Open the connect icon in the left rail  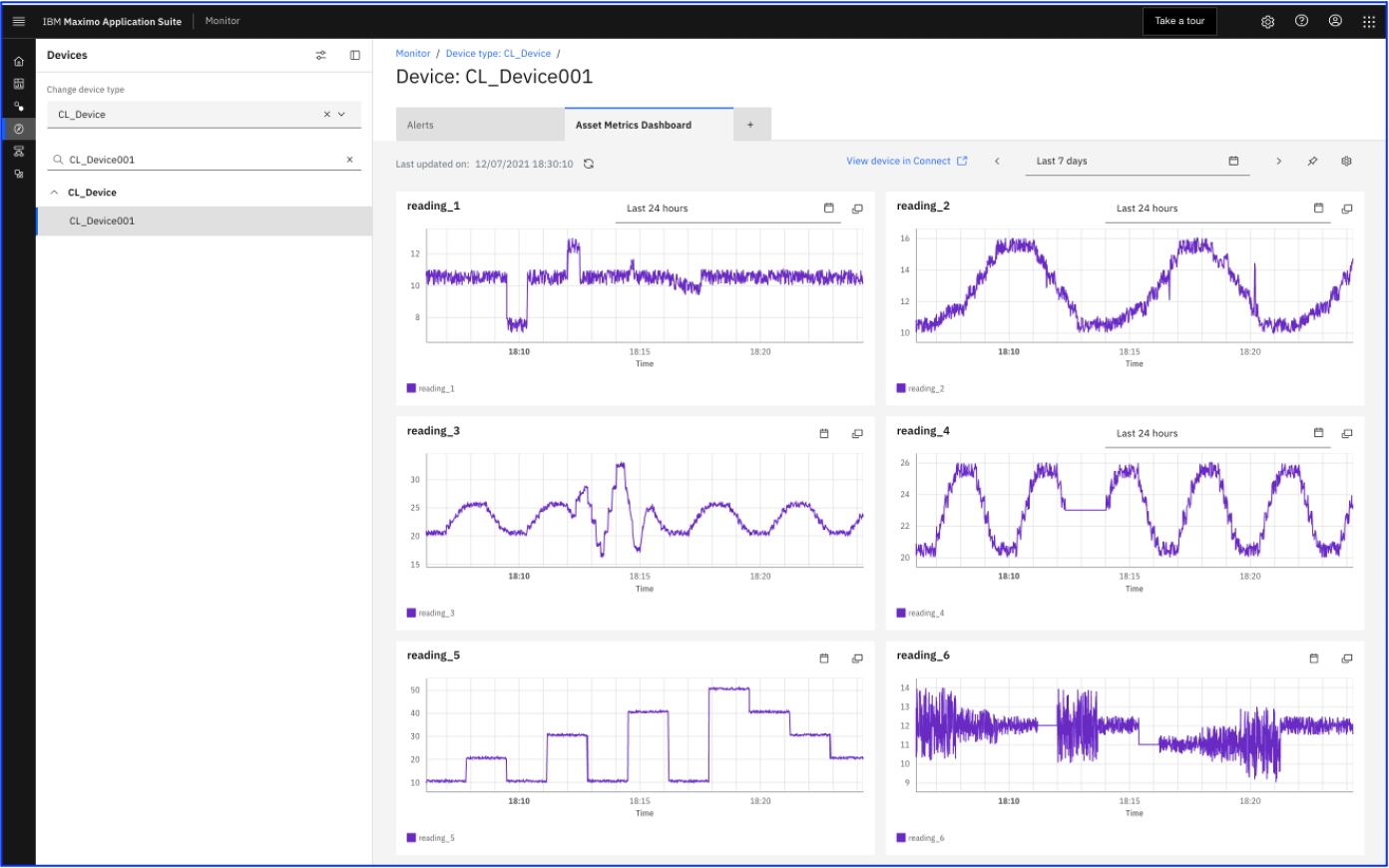(x=18, y=107)
